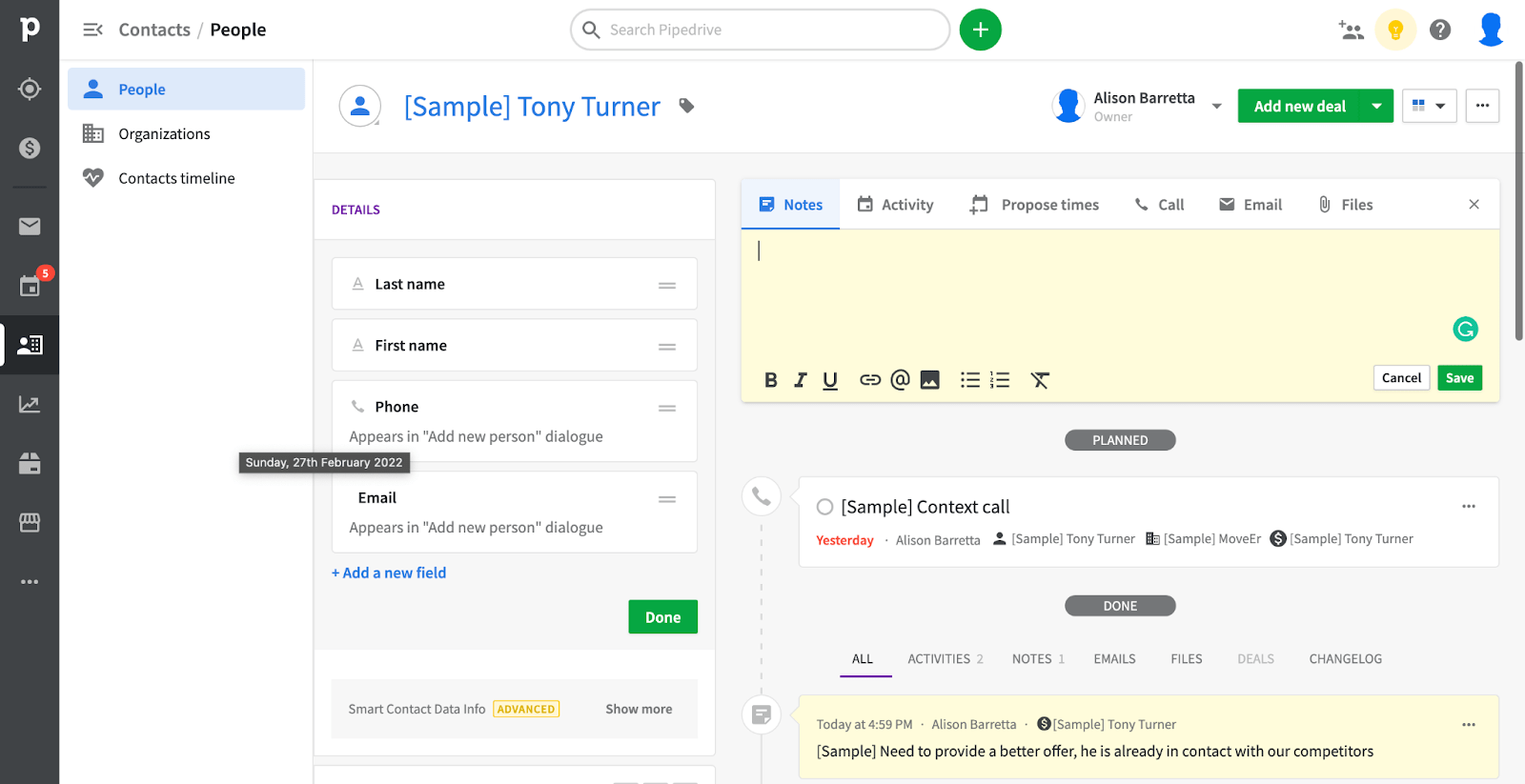Switch to the Email tab
1525x784 pixels.
coord(1250,204)
